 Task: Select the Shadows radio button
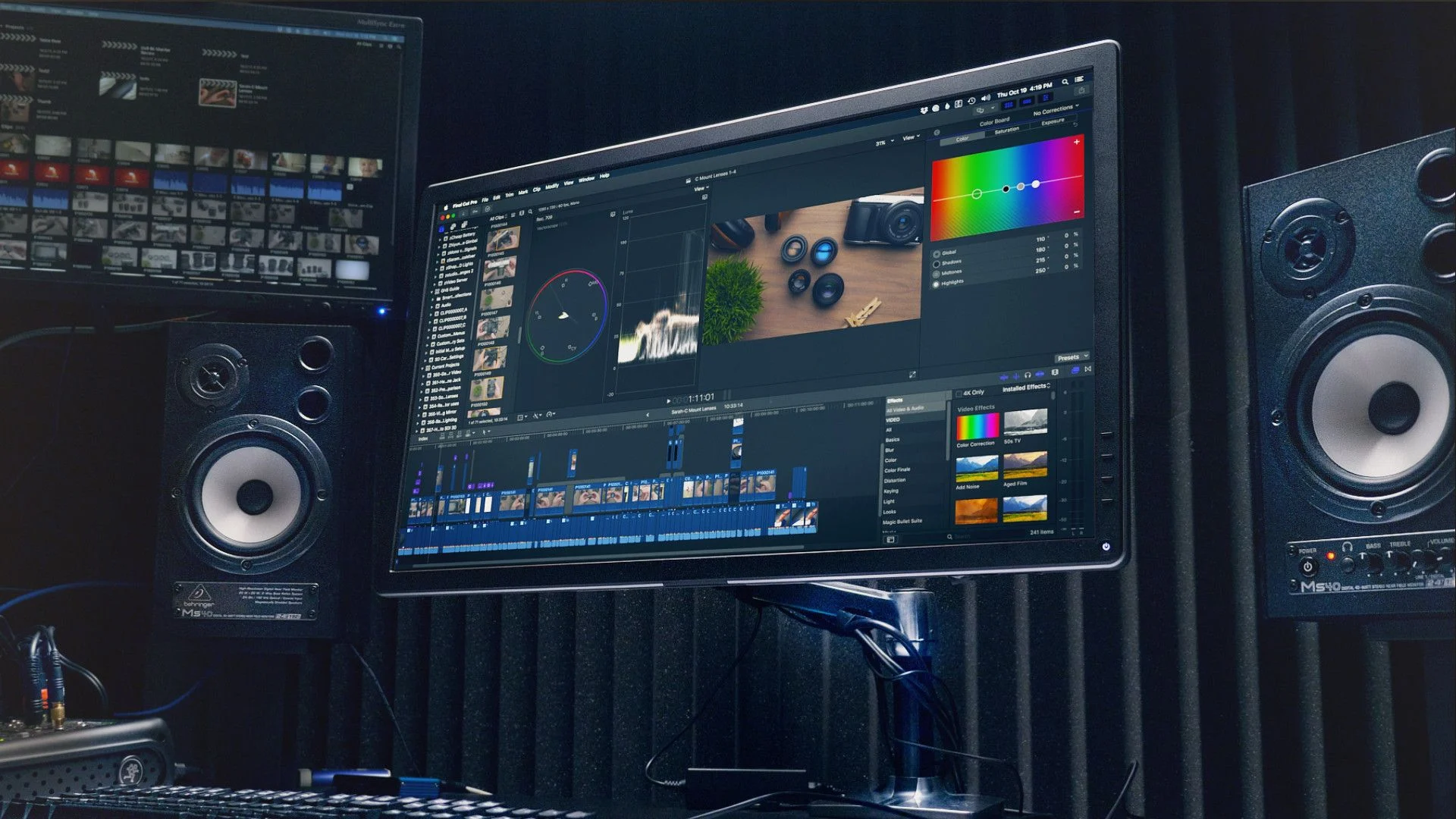[936, 264]
